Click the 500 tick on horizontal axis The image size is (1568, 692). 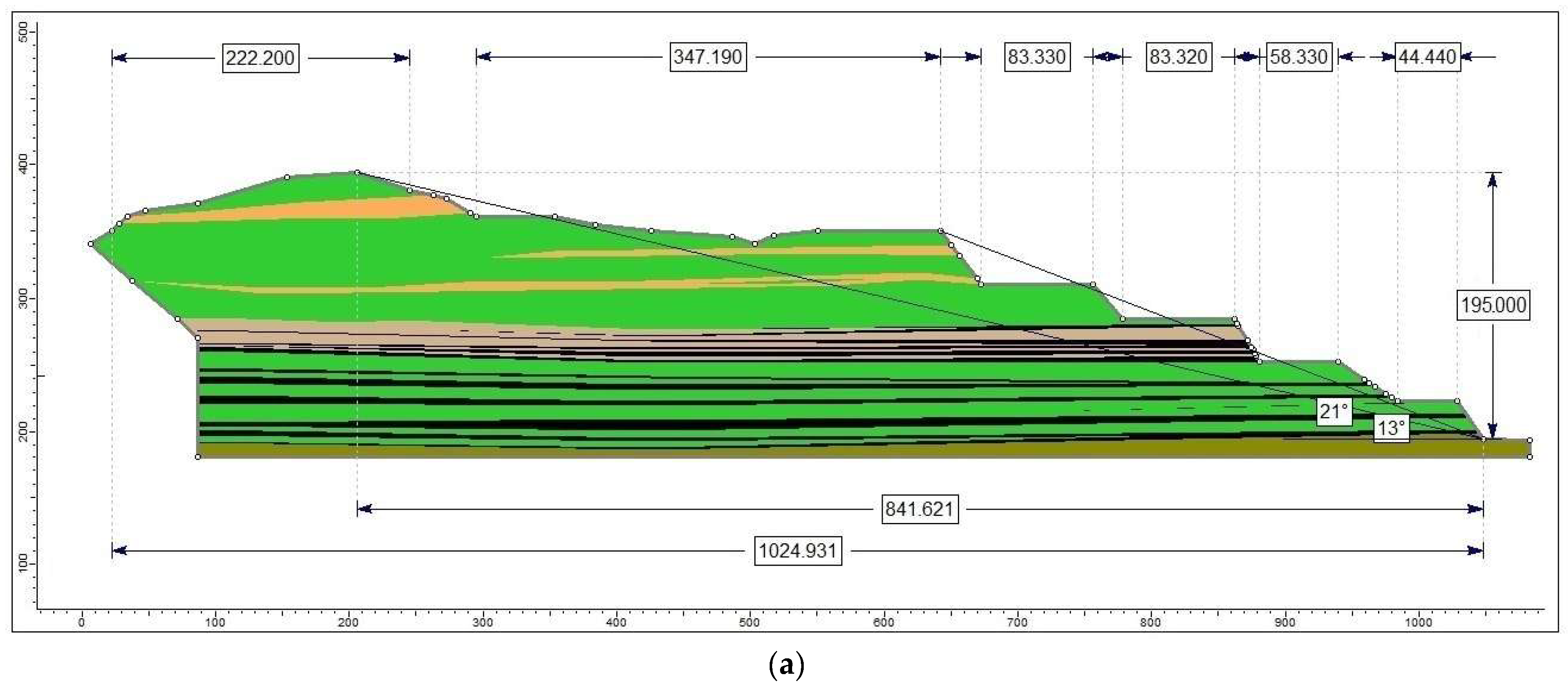tap(749, 622)
